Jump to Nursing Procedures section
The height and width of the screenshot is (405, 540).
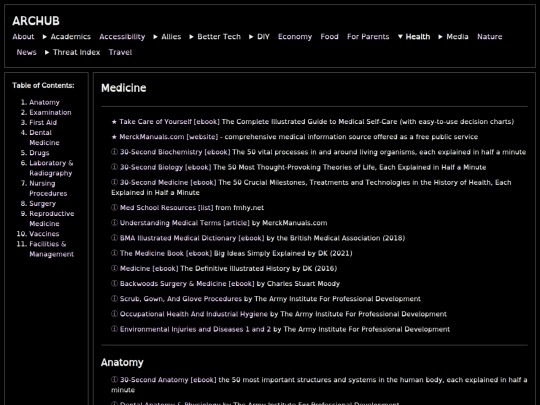[x=48, y=188]
